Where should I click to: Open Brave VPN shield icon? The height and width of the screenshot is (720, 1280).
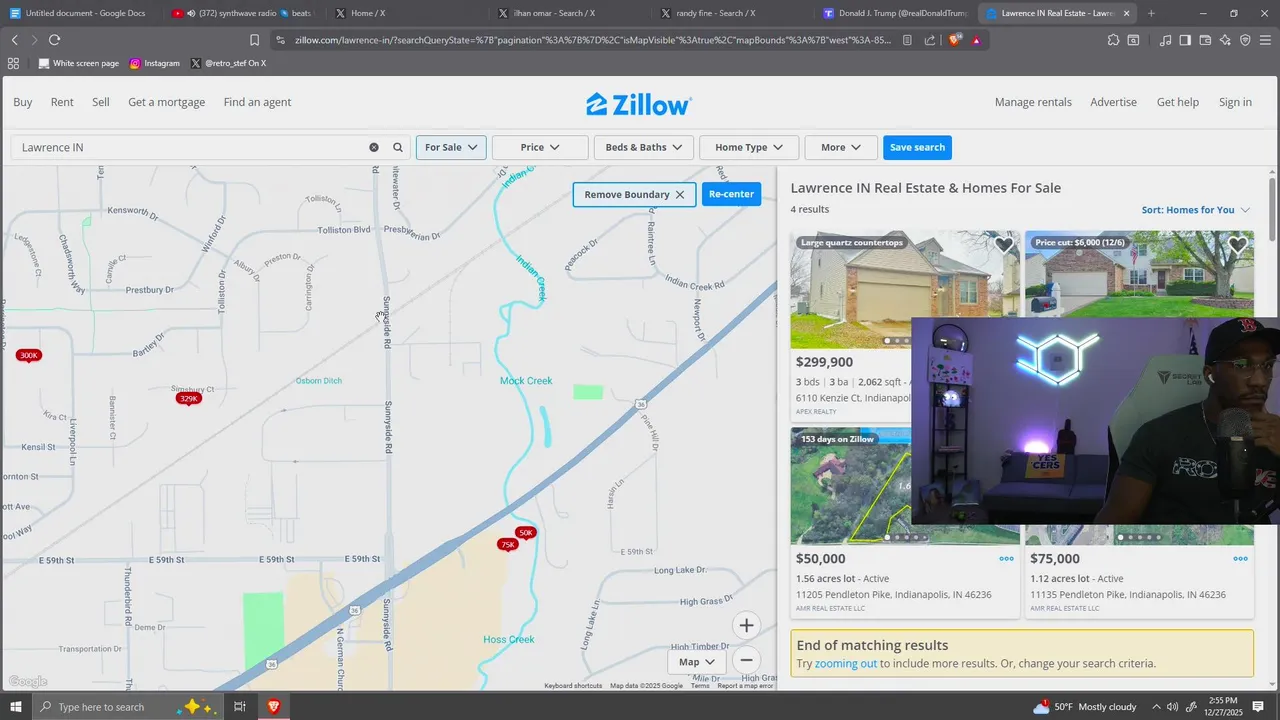[x=1245, y=40]
